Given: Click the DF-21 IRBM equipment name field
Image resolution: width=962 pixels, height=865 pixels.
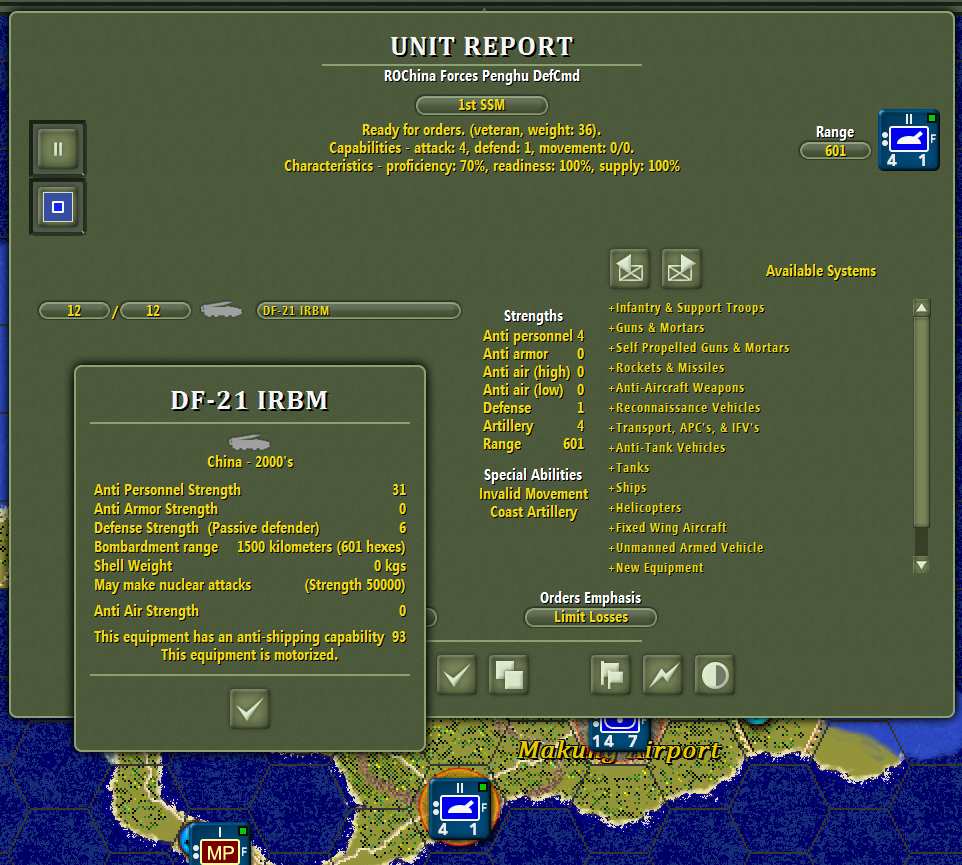Looking at the screenshot, I should [x=359, y=310].
